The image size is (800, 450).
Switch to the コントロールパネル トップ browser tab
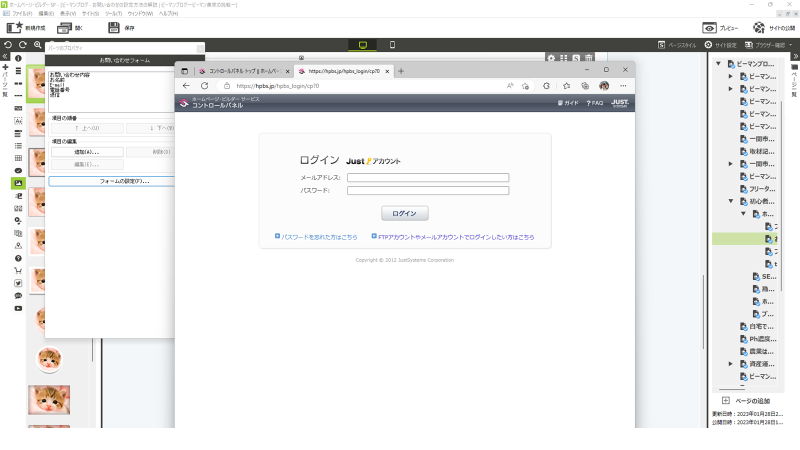coord(240,71)
